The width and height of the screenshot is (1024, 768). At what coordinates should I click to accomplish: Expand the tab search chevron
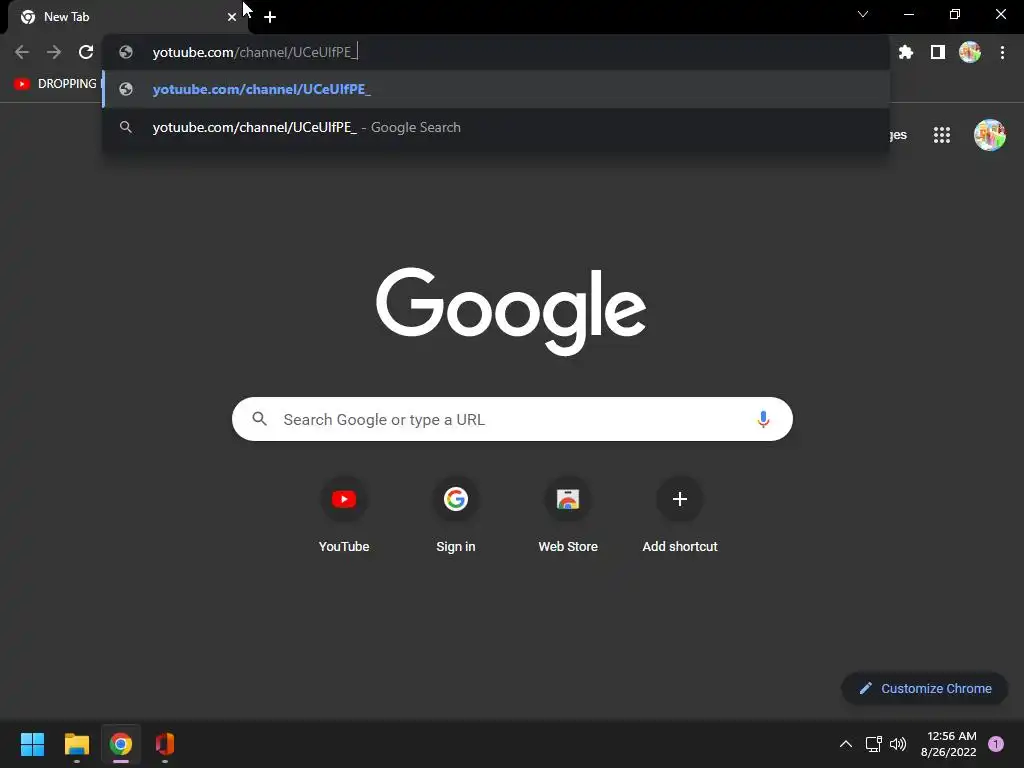[863, 14]
